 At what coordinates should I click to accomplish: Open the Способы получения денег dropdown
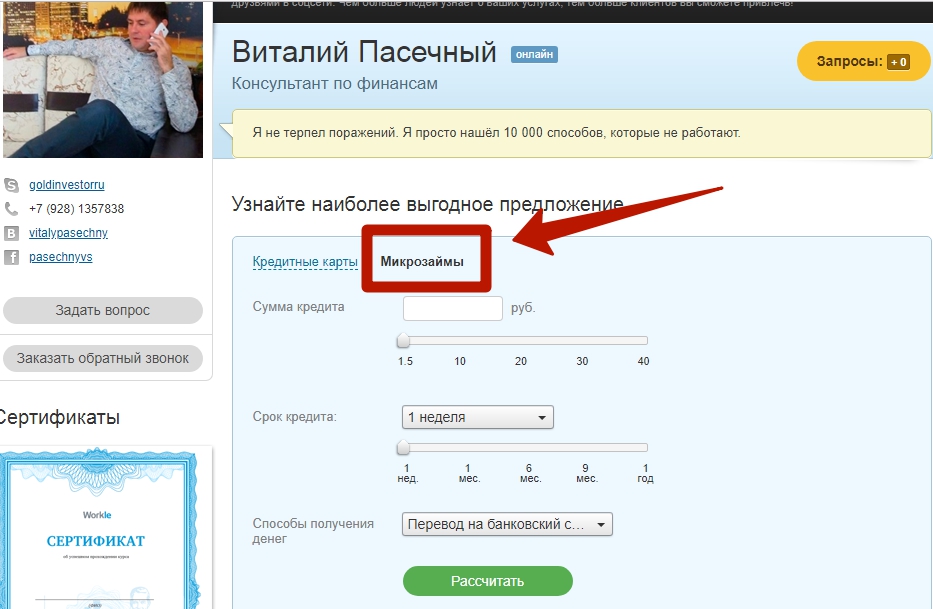coord(507,524)
